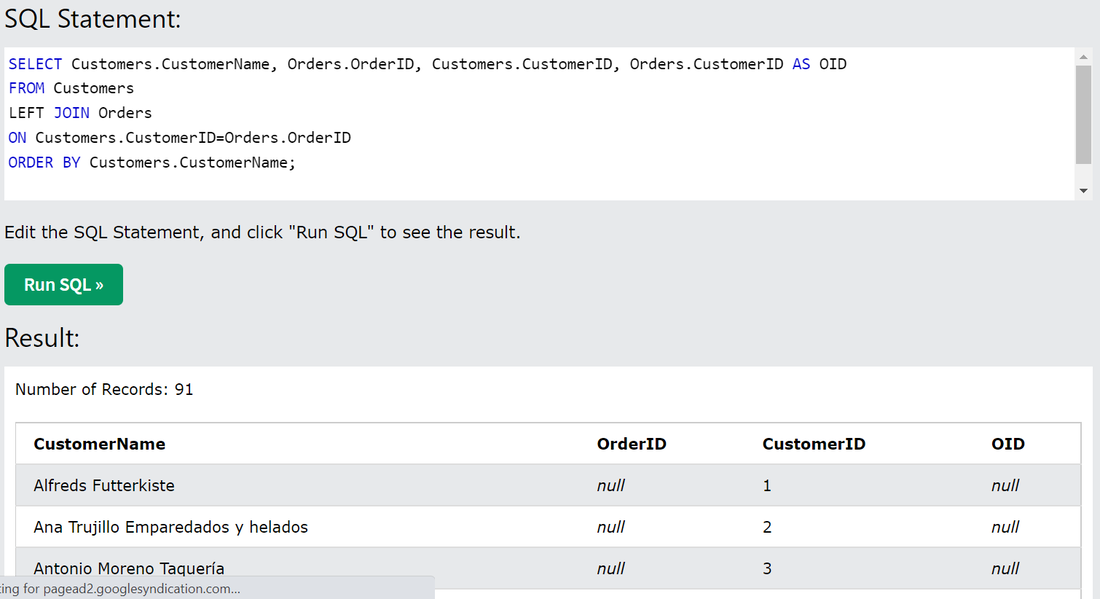Click the FROM Customers line in editor
Screen dimensions: 1100x599
[x=71, y=88]
